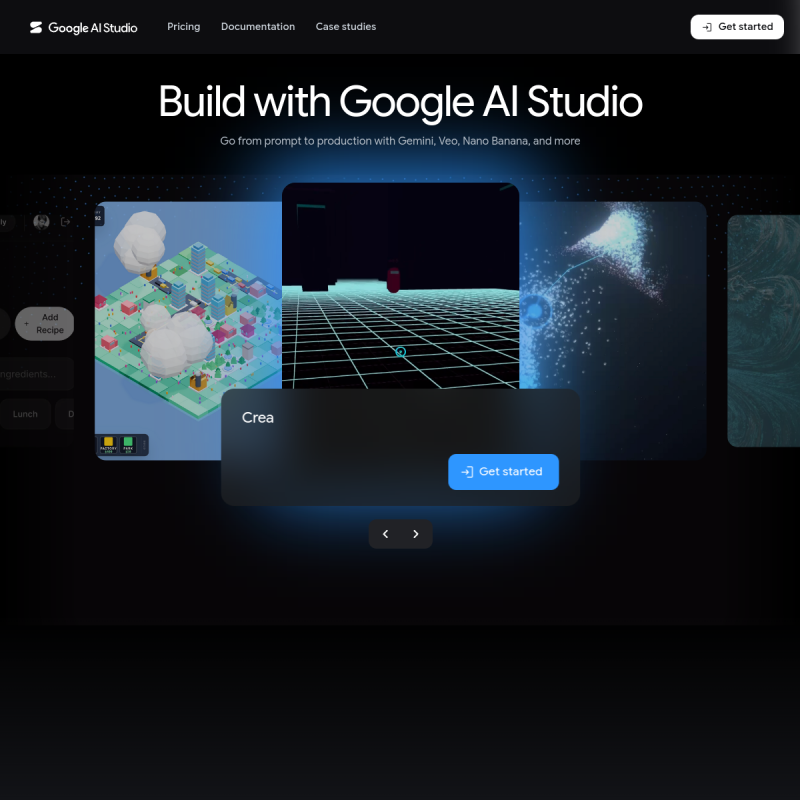
Task: Select the green Park tile icon
Action: [128, 444]
